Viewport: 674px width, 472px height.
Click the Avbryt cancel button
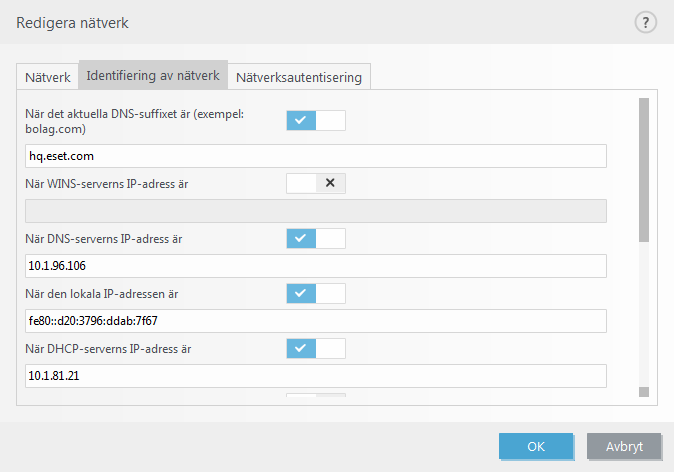(624, 446)
